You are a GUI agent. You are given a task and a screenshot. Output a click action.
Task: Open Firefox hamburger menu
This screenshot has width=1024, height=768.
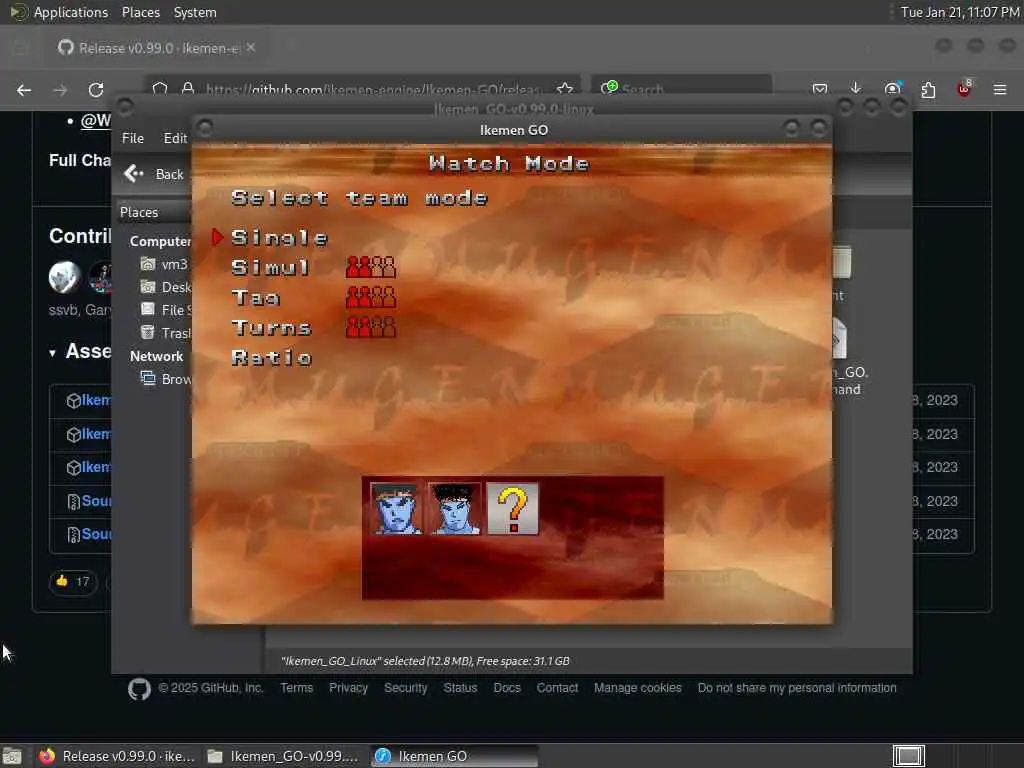tap(1000, 89)
